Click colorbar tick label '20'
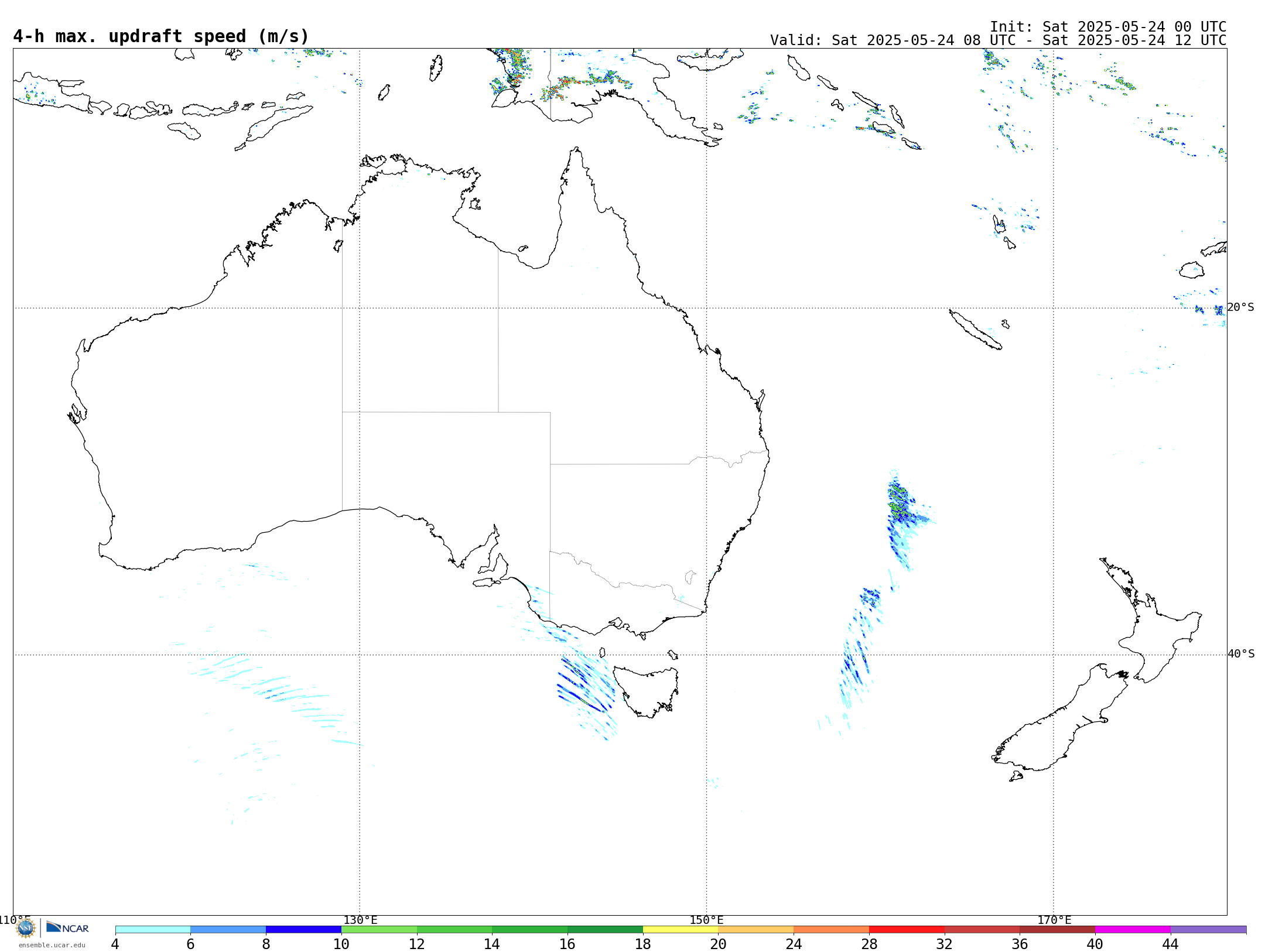 719,944
